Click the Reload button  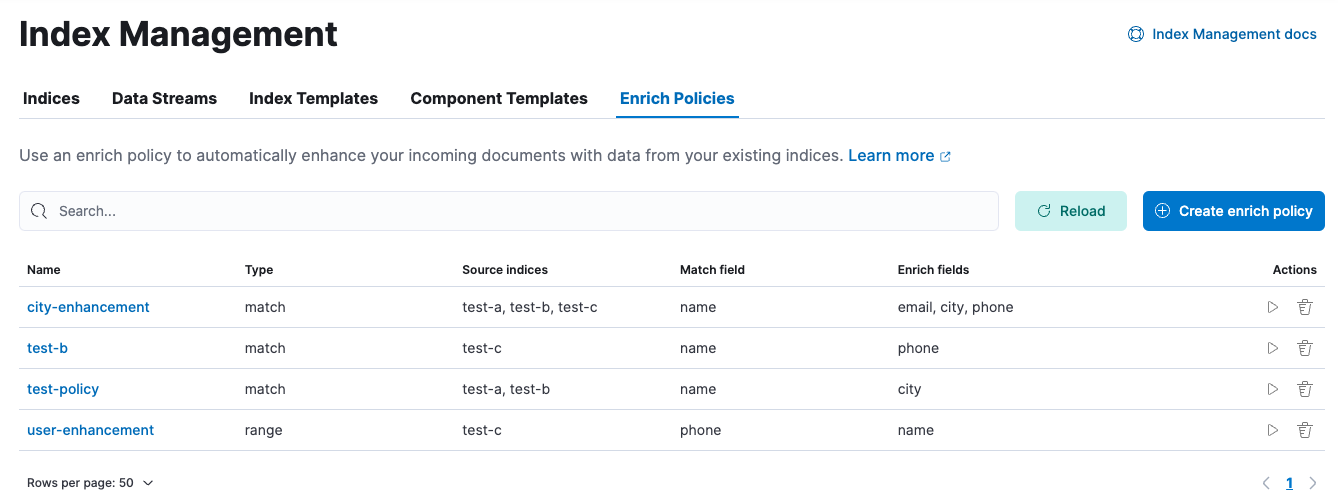(x=1070, y=211)
